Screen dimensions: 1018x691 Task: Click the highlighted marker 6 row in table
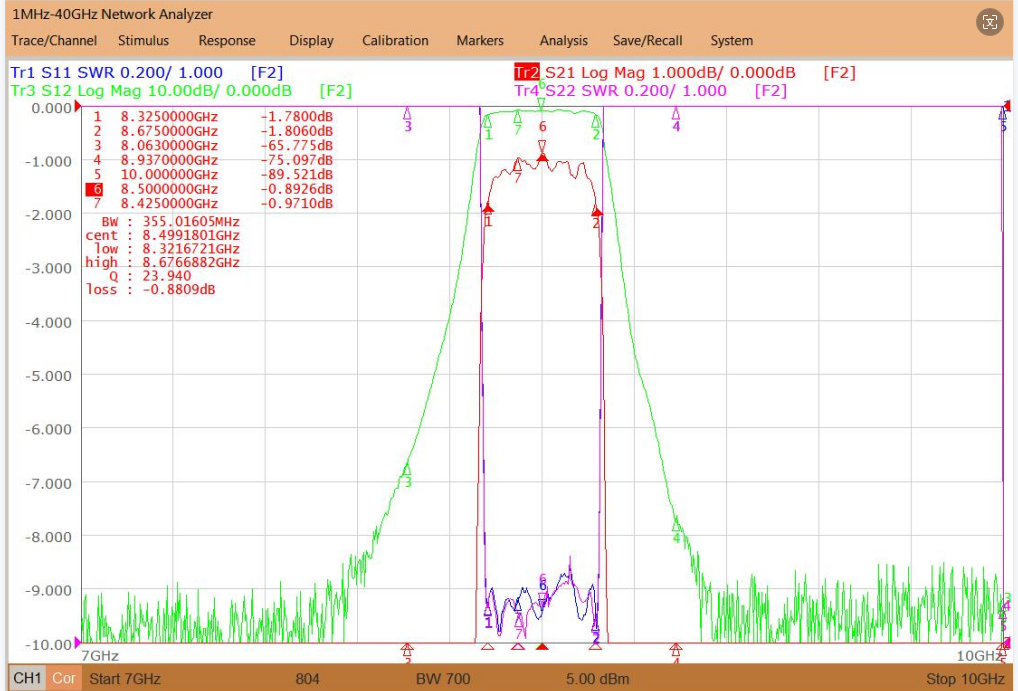coord(209,189)
